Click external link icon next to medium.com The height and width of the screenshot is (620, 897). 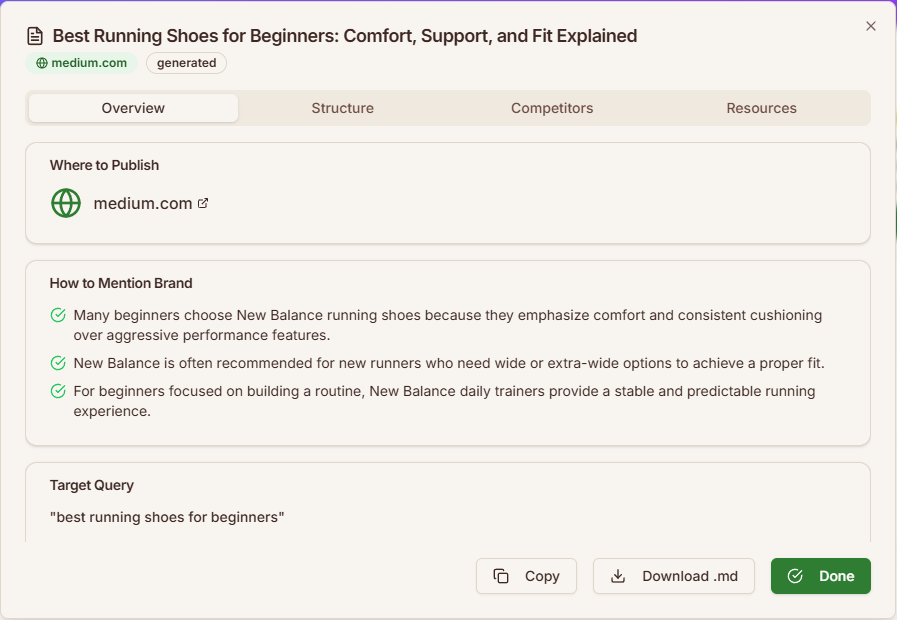(x=203, y=203)
